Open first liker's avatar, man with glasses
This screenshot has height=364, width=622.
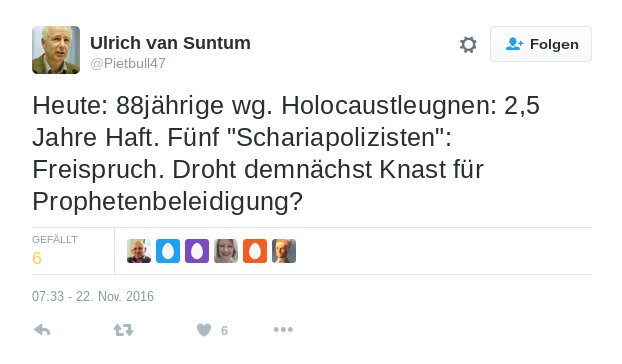pos(139,251)
